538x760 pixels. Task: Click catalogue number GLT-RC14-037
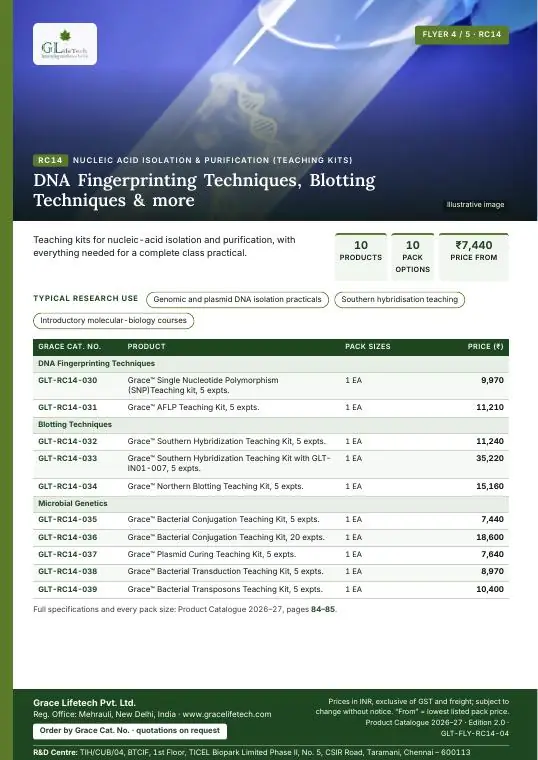(68, 554)
